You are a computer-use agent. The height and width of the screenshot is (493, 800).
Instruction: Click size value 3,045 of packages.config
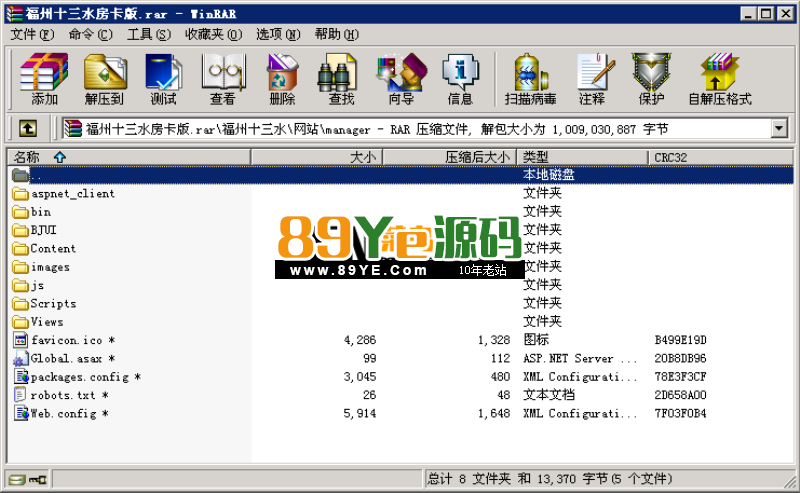point(360,377)
